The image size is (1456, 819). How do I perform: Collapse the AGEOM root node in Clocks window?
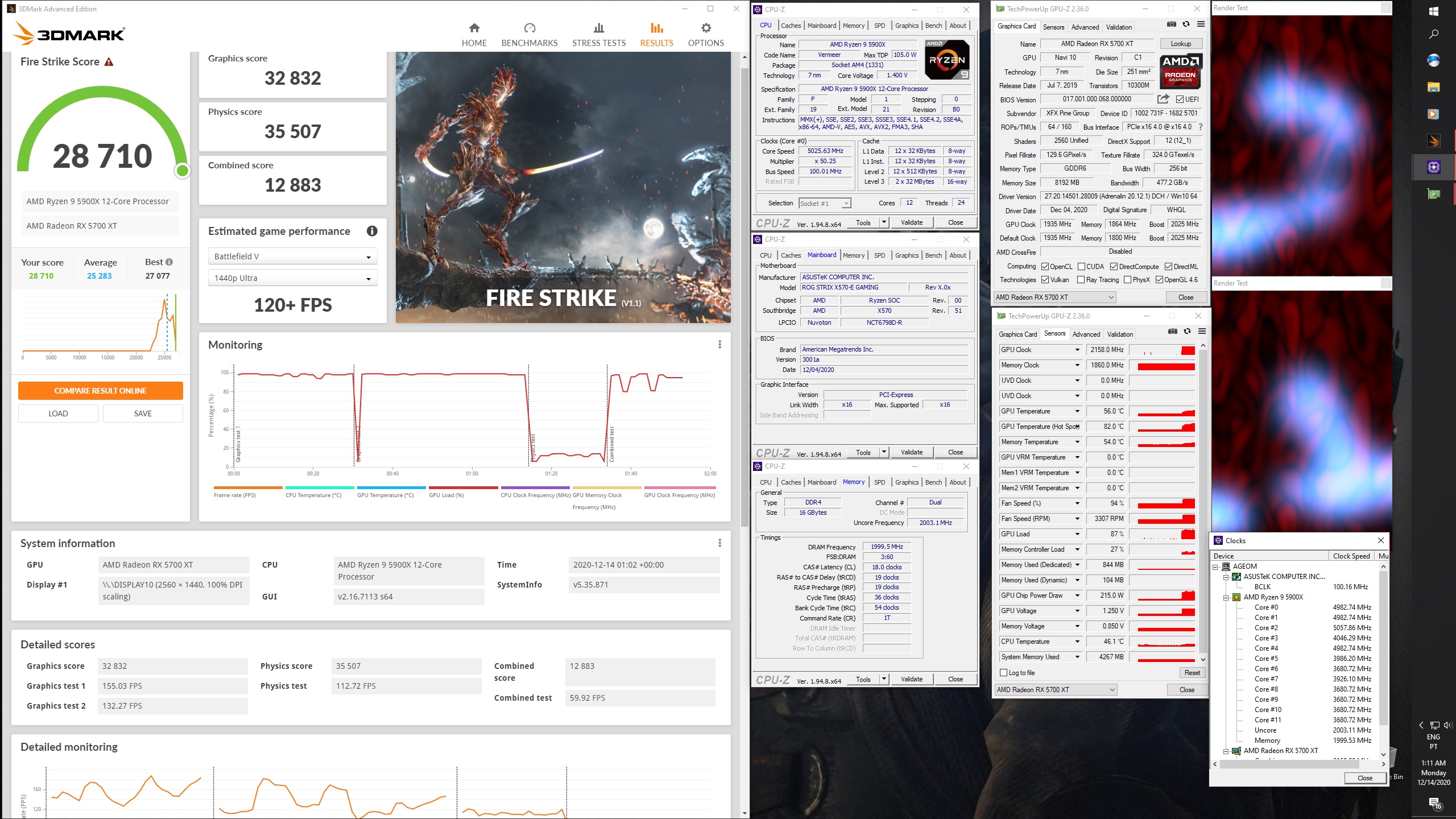[x=1215, y=566]
